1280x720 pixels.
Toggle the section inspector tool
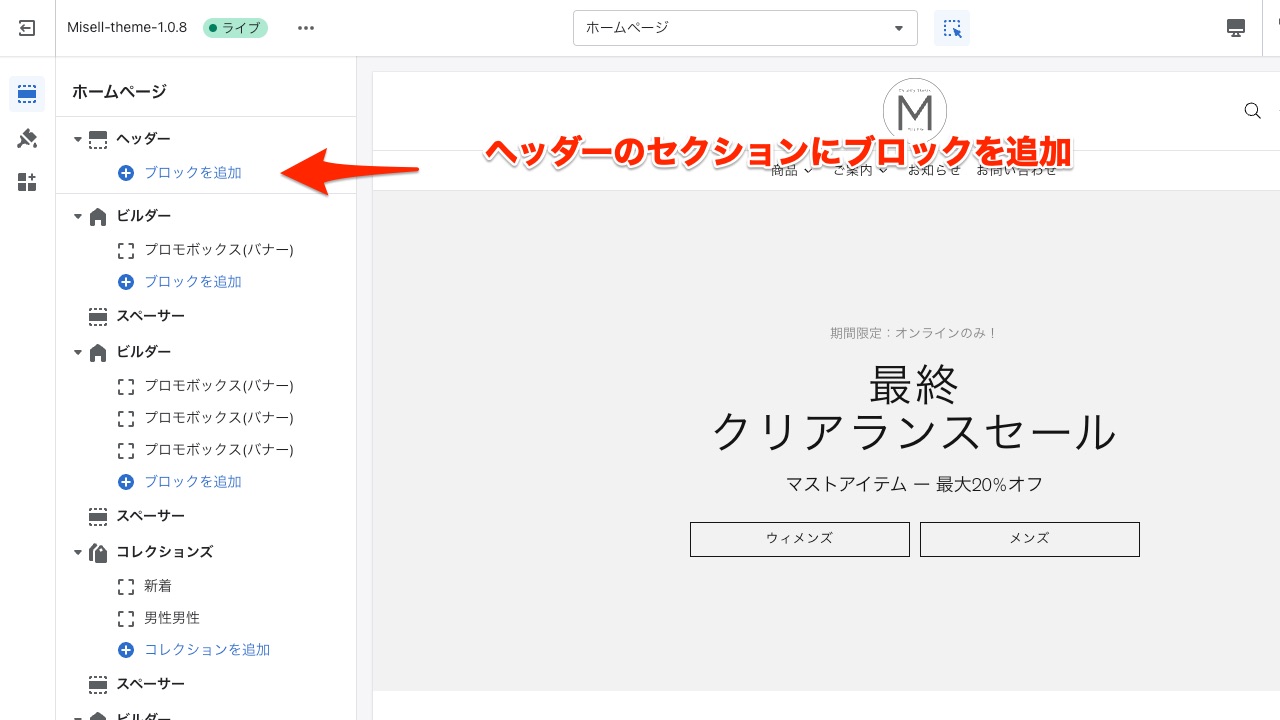click(952, 28)
